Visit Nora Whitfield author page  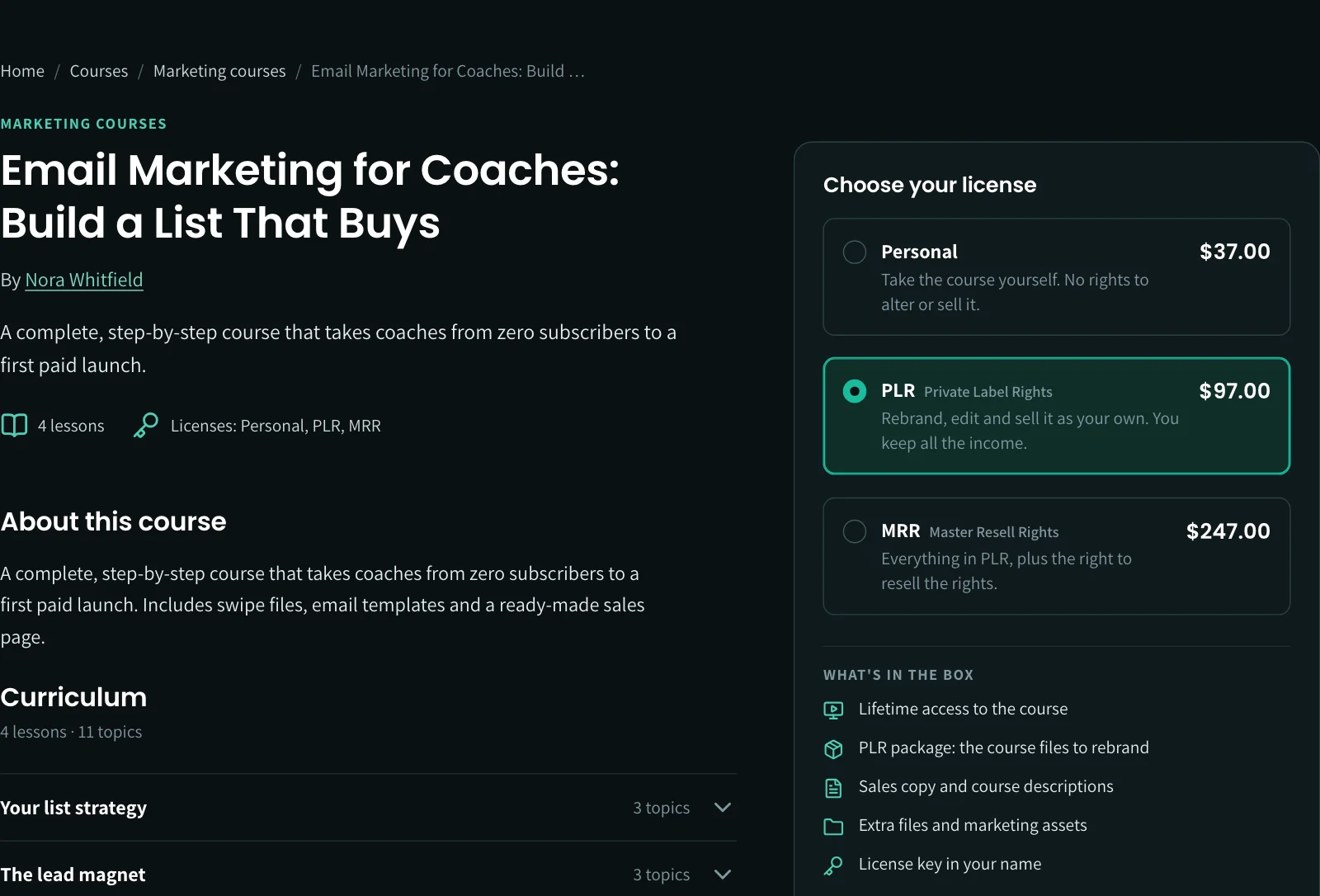[x=84, y=280]
